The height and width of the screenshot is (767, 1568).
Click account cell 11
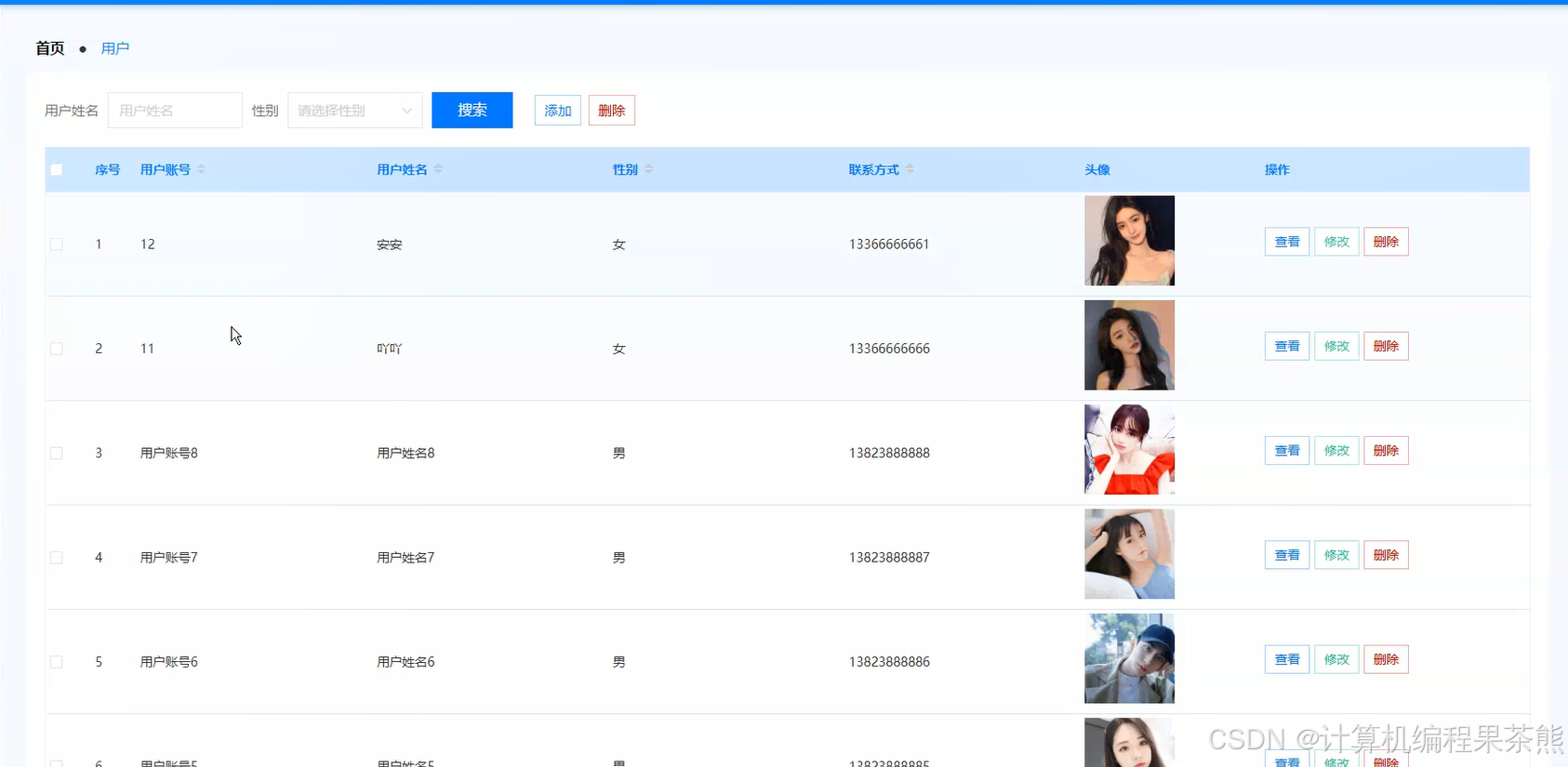pyautogui.click(x=147, y=349)
